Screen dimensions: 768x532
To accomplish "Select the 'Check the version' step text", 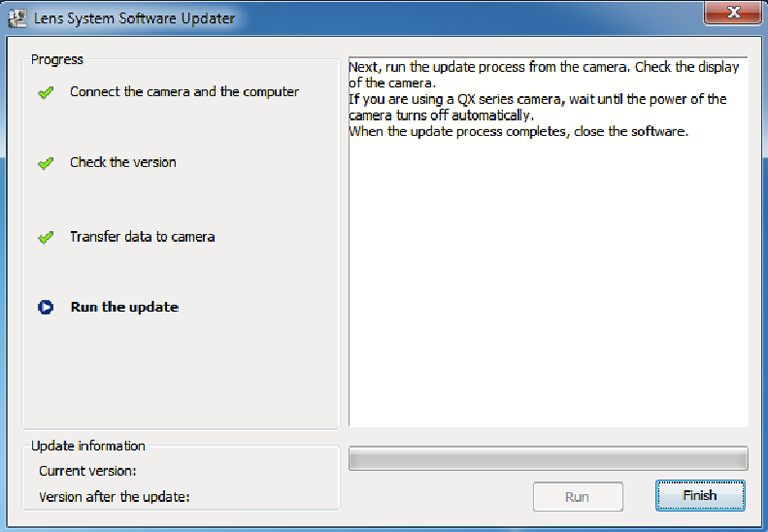I will 123,162.
